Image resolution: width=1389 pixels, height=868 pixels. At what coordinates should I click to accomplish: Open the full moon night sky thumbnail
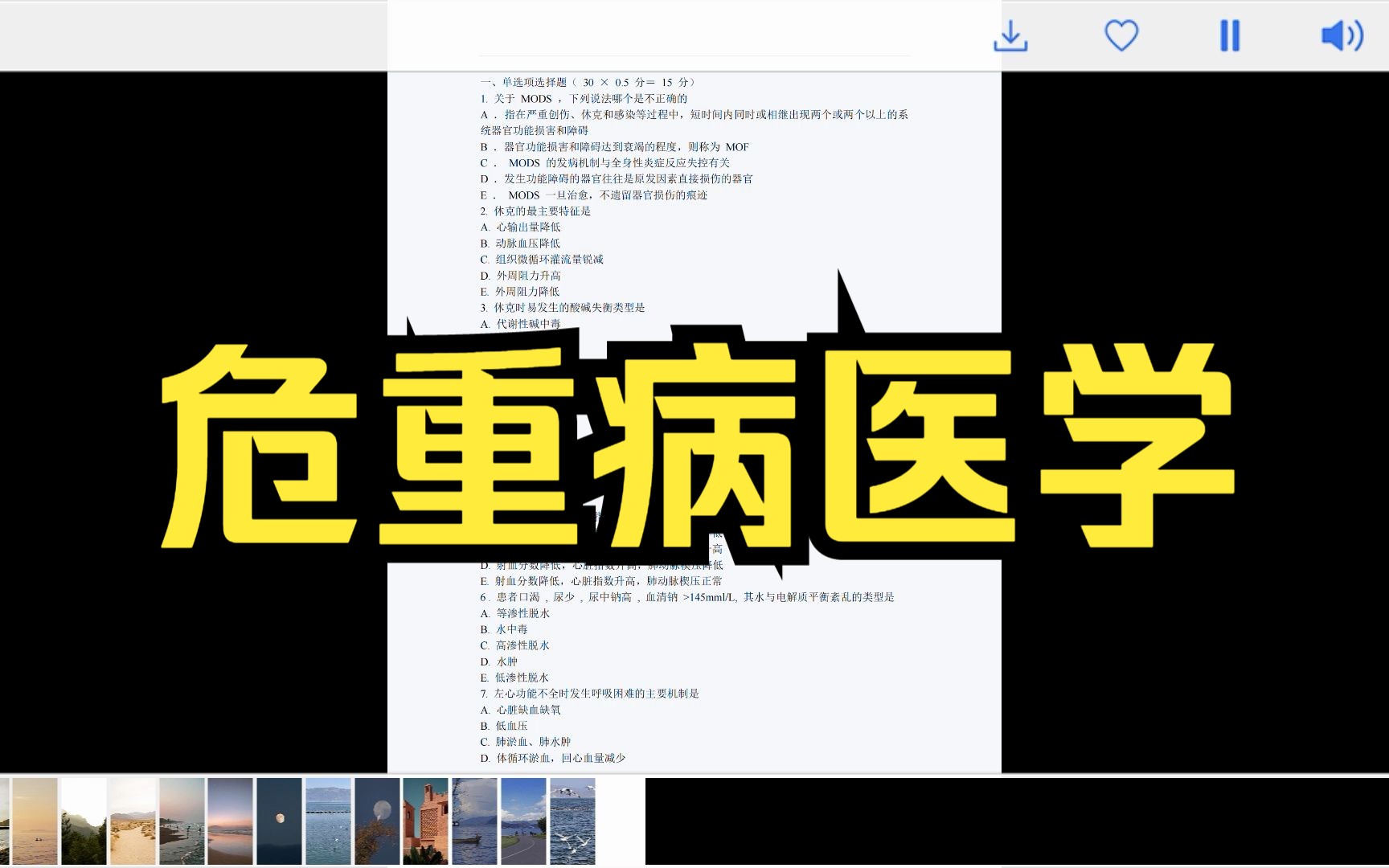(279, 821)
